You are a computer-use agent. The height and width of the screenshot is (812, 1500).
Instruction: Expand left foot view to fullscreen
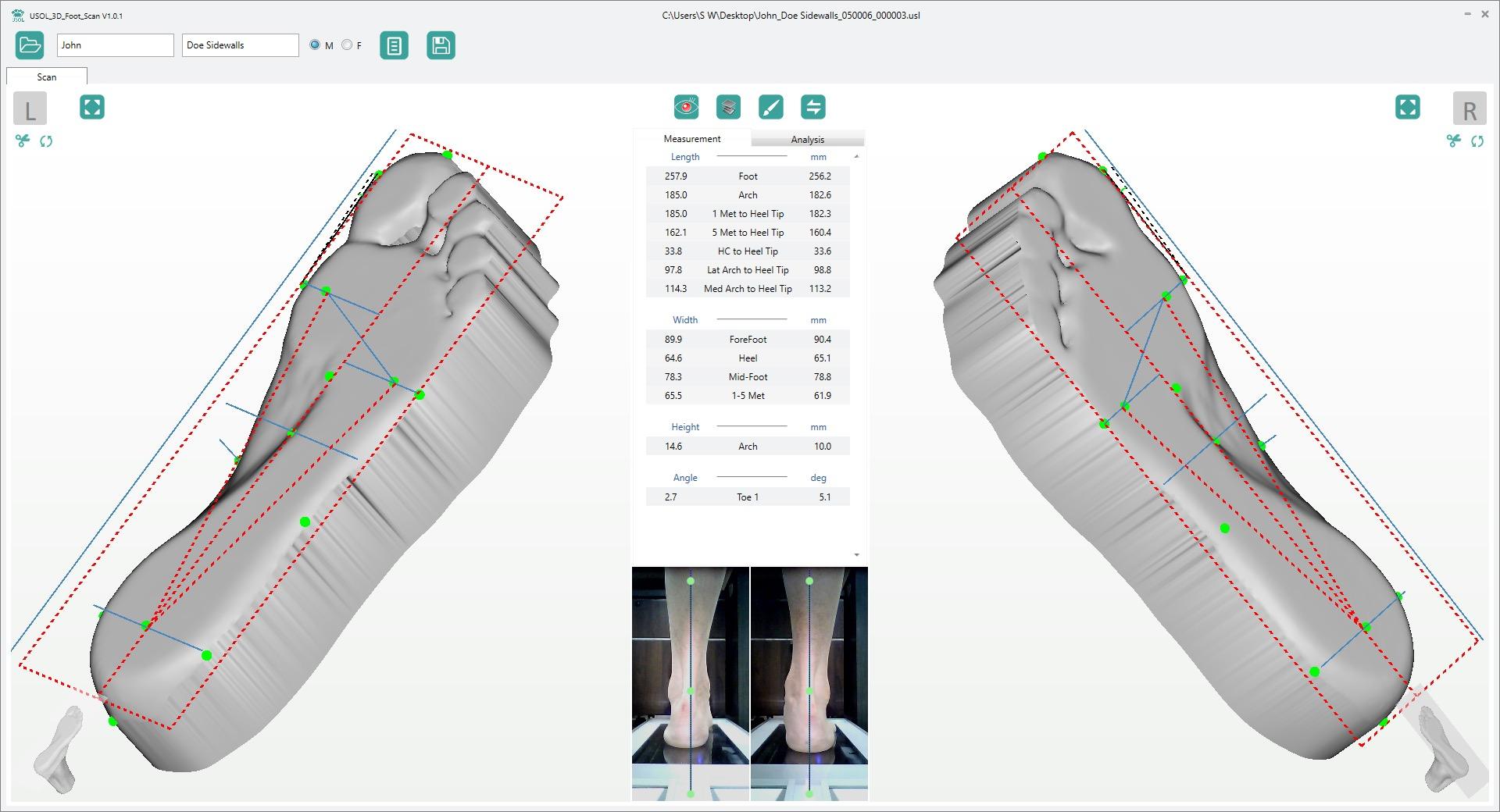[x=92, y=107]
